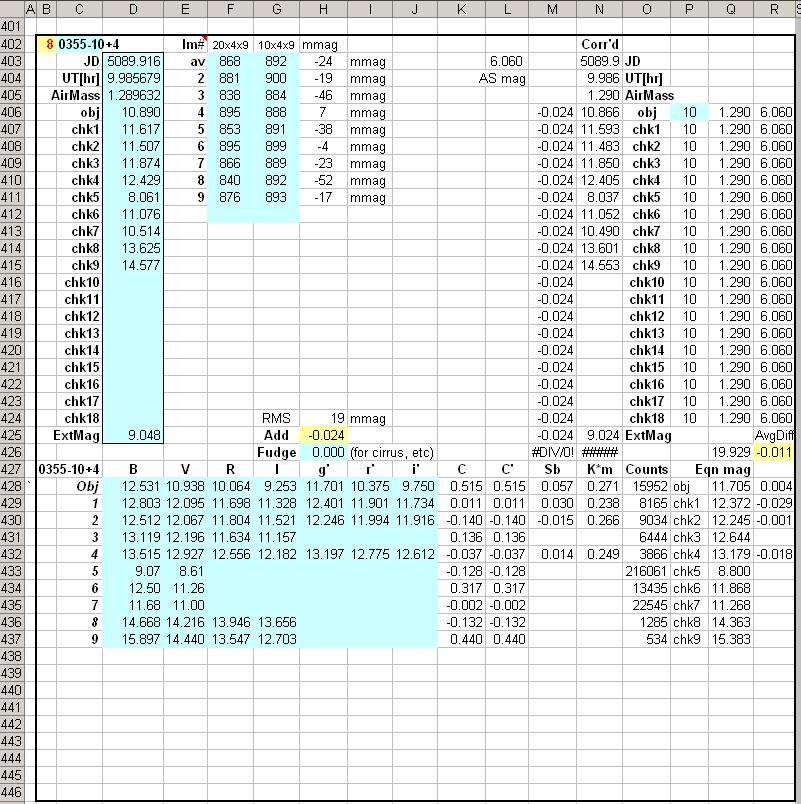The width and height of the screenshot is (801, 804).
Task: Select the chk5 value 8.061
Action: click(x=133, y=197)
